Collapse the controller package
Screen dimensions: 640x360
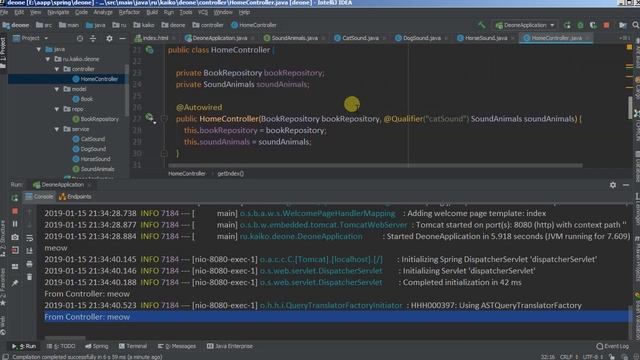click(57, 69)
